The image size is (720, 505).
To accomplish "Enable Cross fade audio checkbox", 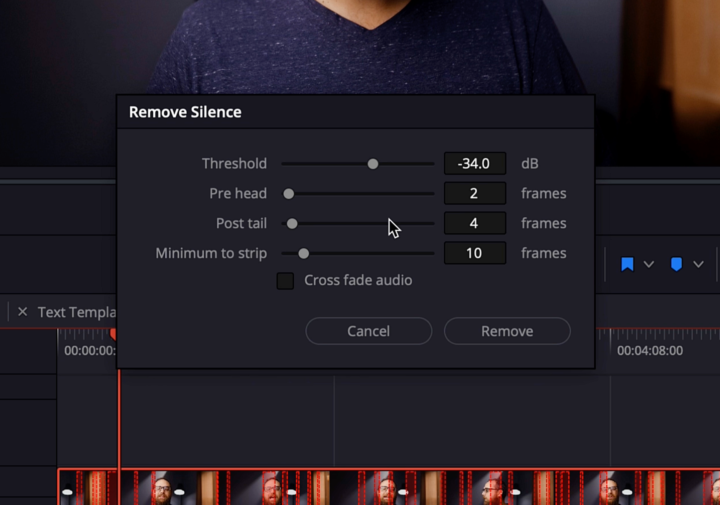I will (x=285, y=281).
